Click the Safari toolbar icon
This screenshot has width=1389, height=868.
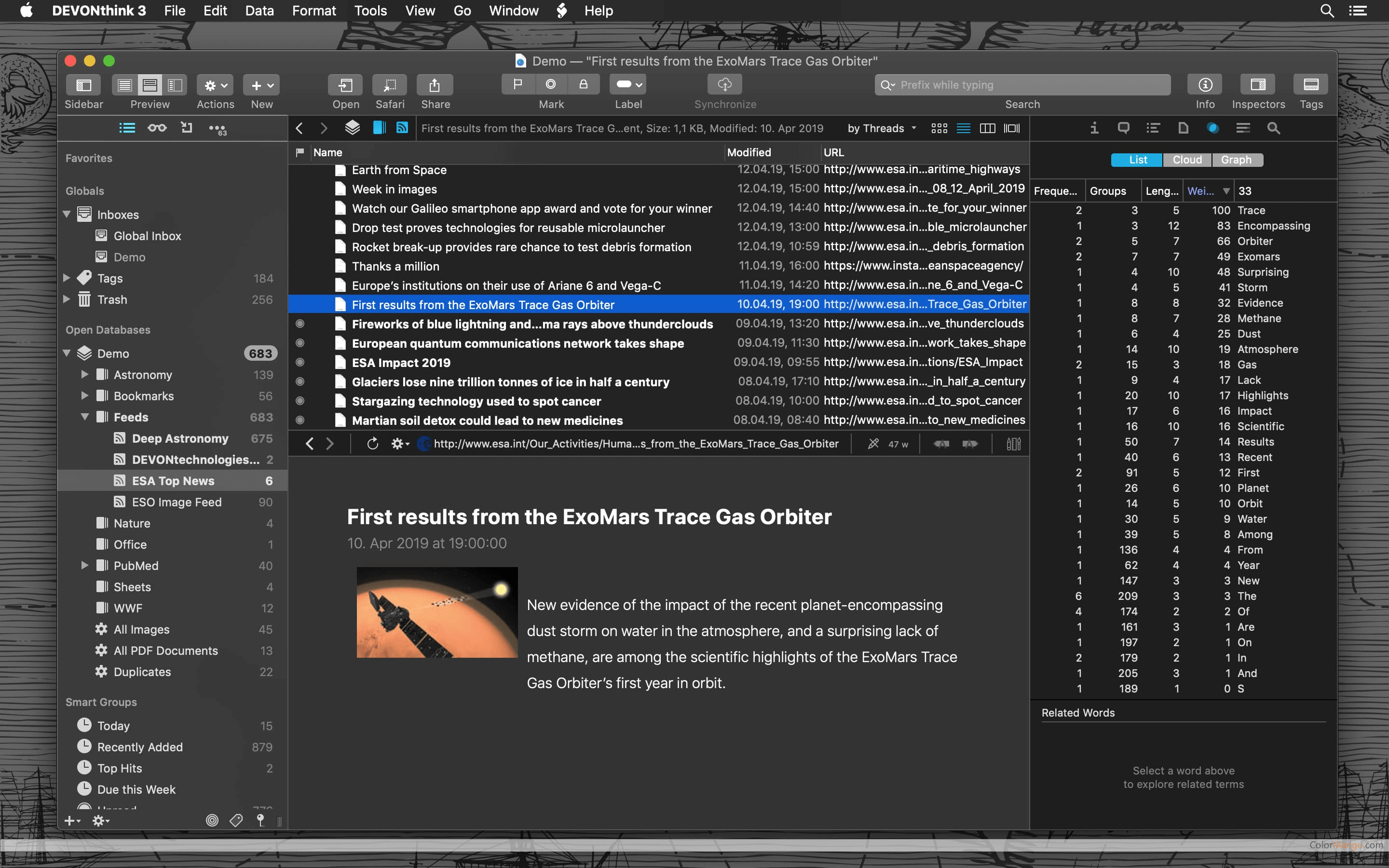coord(389,85)
